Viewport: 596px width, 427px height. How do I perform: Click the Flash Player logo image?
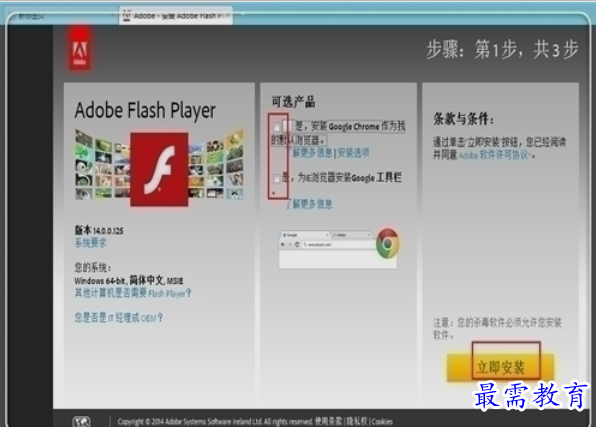[x=159, y=169]
